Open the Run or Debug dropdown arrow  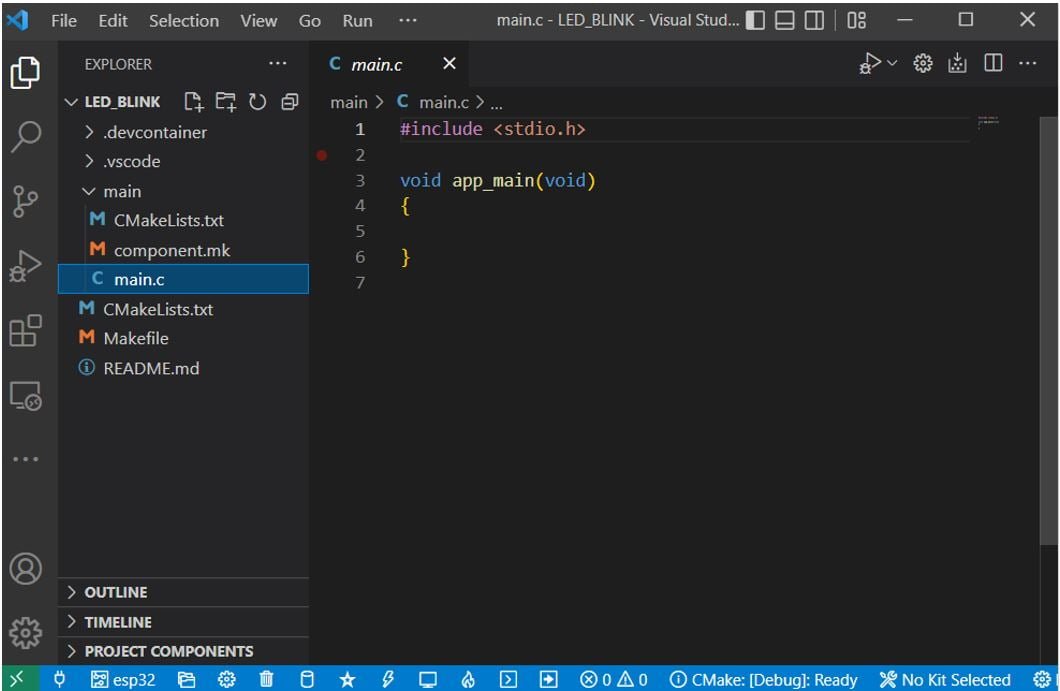point(892,64)
